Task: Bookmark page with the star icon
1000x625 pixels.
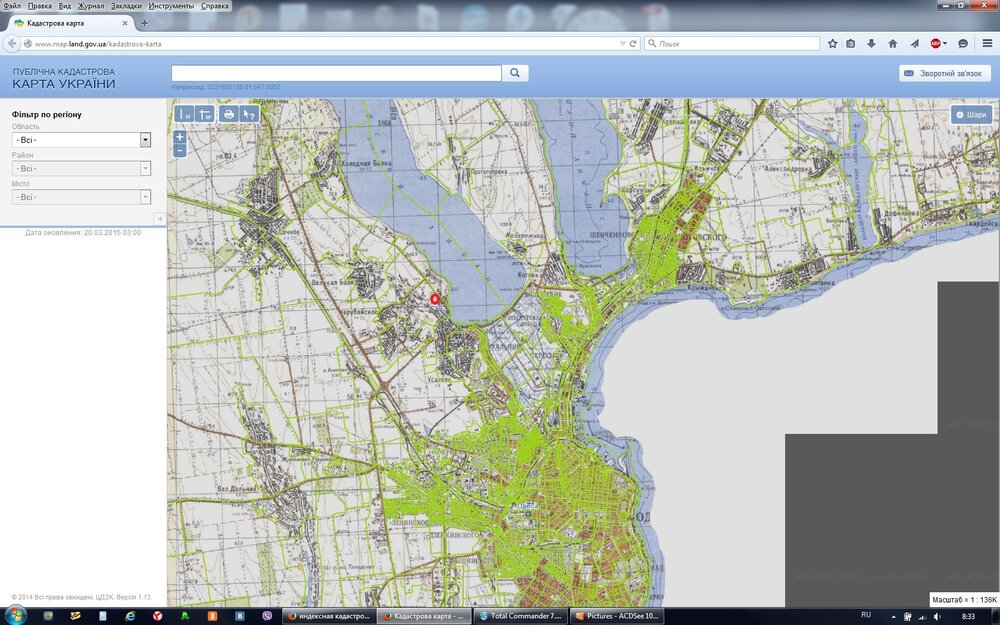Action: (832, 44)
